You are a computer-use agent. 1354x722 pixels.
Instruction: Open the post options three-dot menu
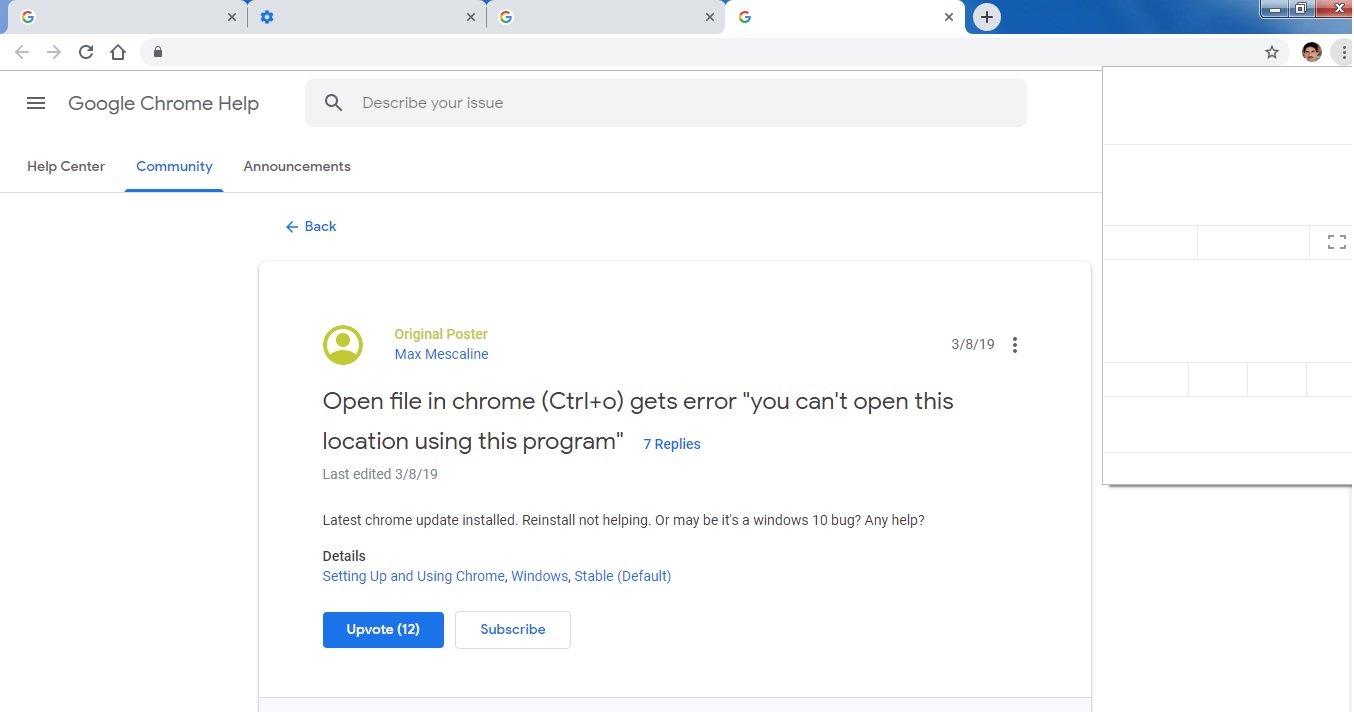tap(1015, 345)
